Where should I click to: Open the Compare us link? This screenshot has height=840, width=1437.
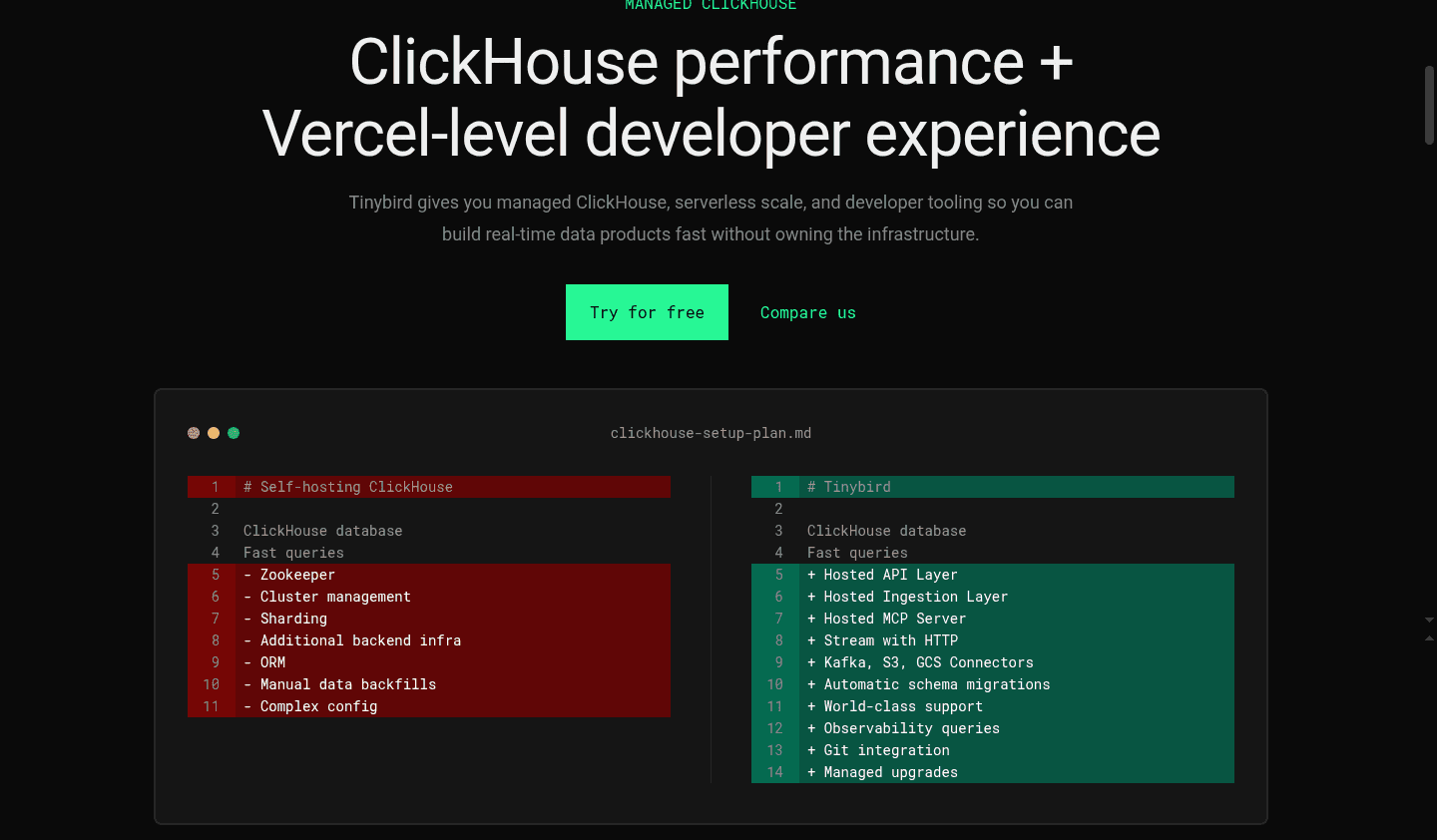pos(808,312)
